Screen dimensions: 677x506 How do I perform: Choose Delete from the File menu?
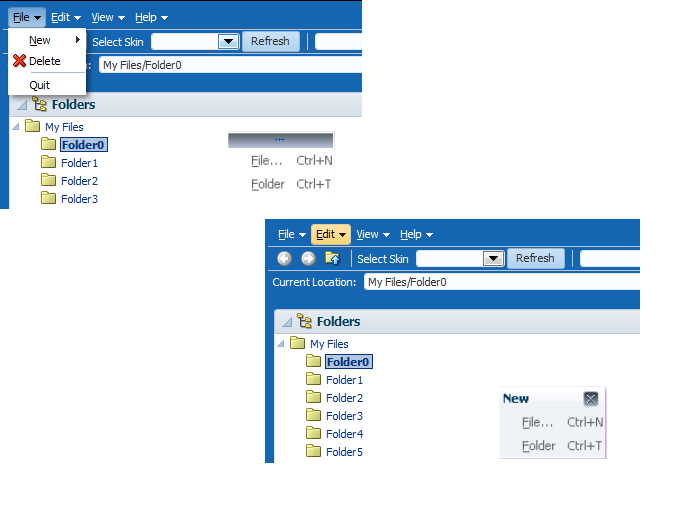(x=47, y=61)
